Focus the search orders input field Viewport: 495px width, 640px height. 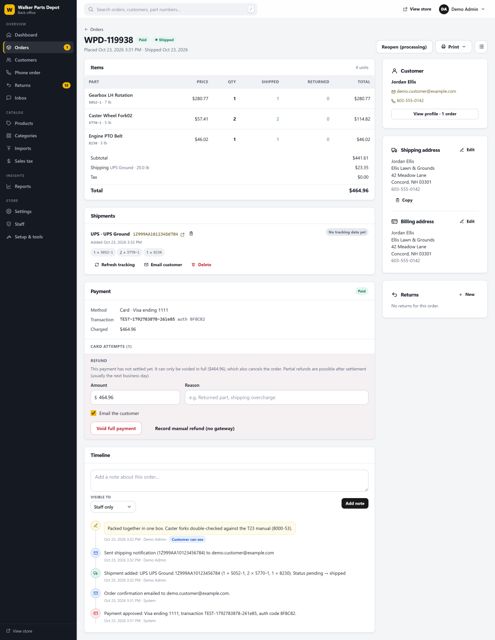click(x=171, y=9)
